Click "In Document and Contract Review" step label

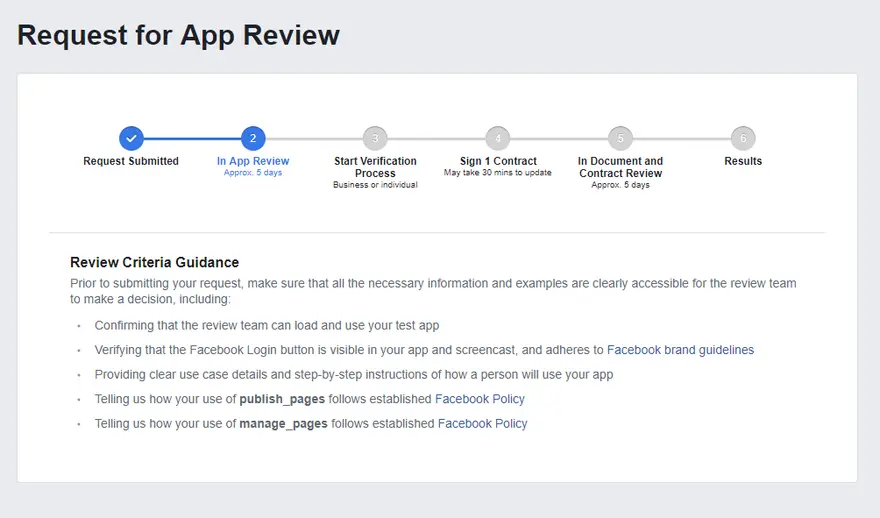click(620, 167)
